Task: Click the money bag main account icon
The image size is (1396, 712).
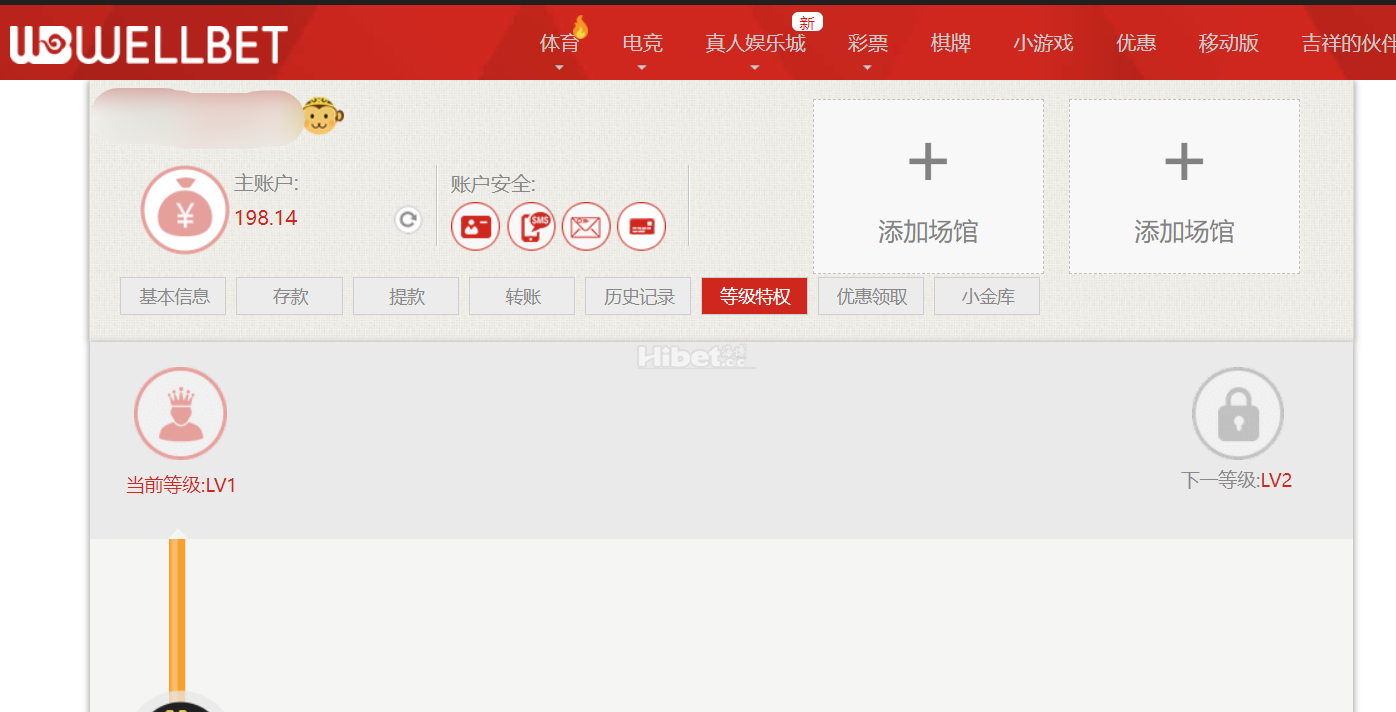Action: pos(184,210)
